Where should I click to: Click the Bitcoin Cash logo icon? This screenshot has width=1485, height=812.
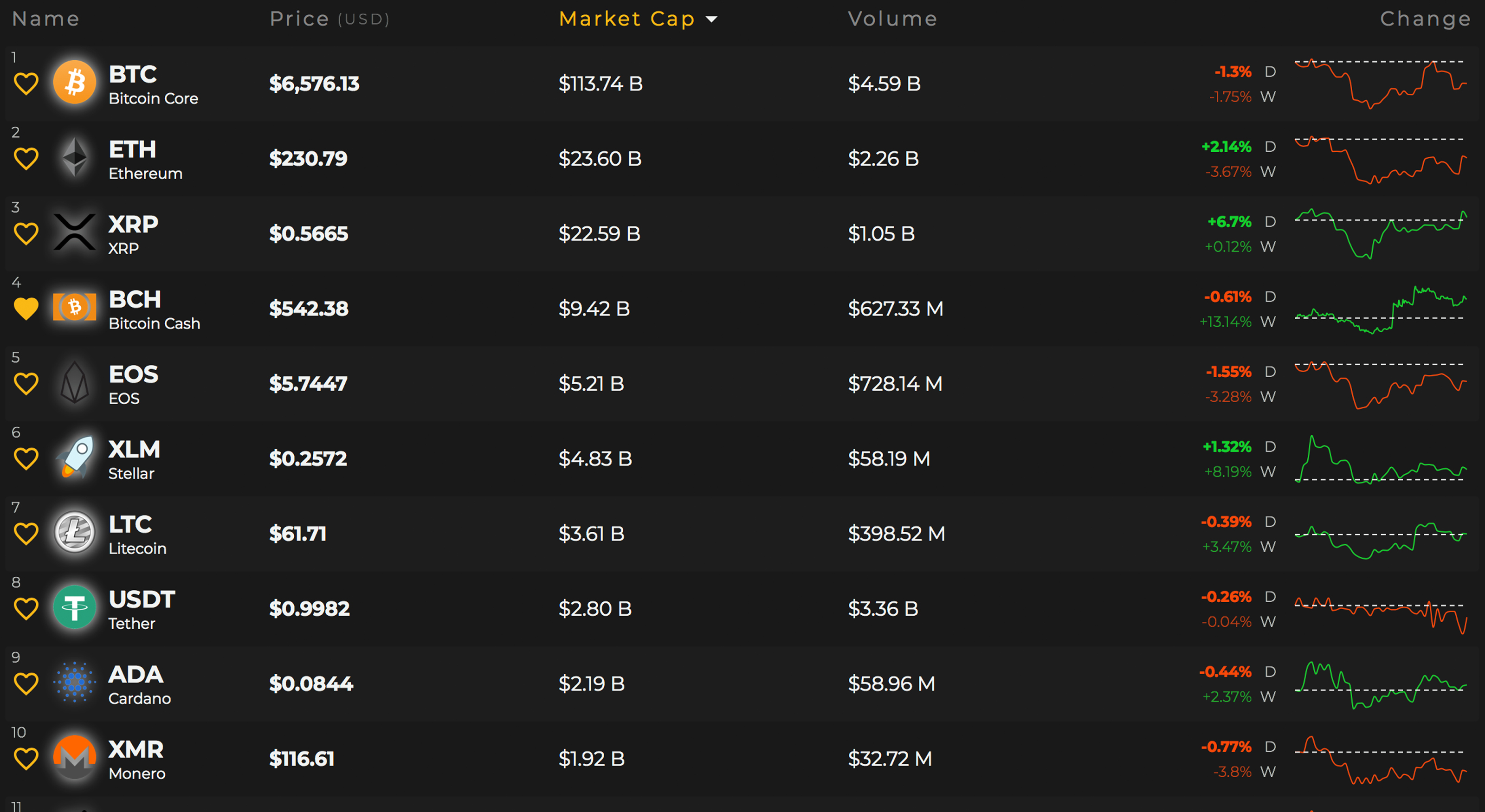(74, 307)
